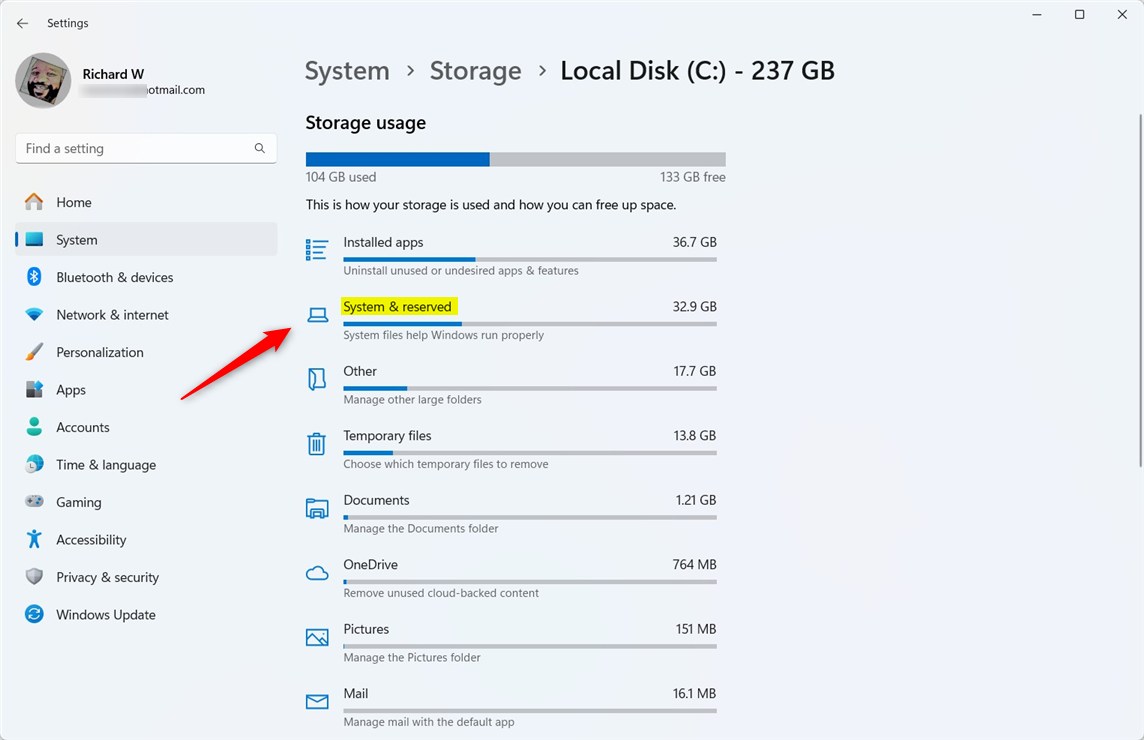Viewport: 1144px width, 740px height.
Task: Open the Mail envelope icon
Action: 317,701
